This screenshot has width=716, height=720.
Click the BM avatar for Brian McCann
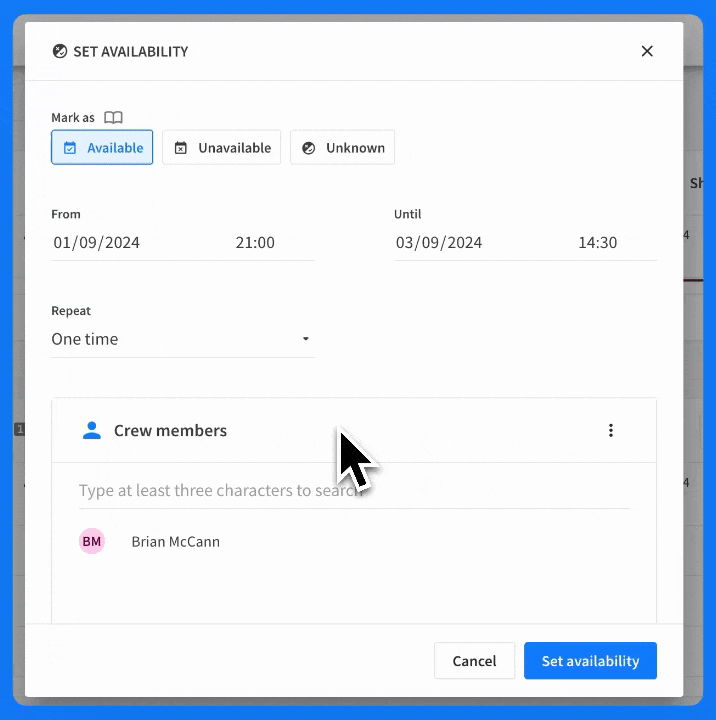pyautogui.click(x=92, y=542)
